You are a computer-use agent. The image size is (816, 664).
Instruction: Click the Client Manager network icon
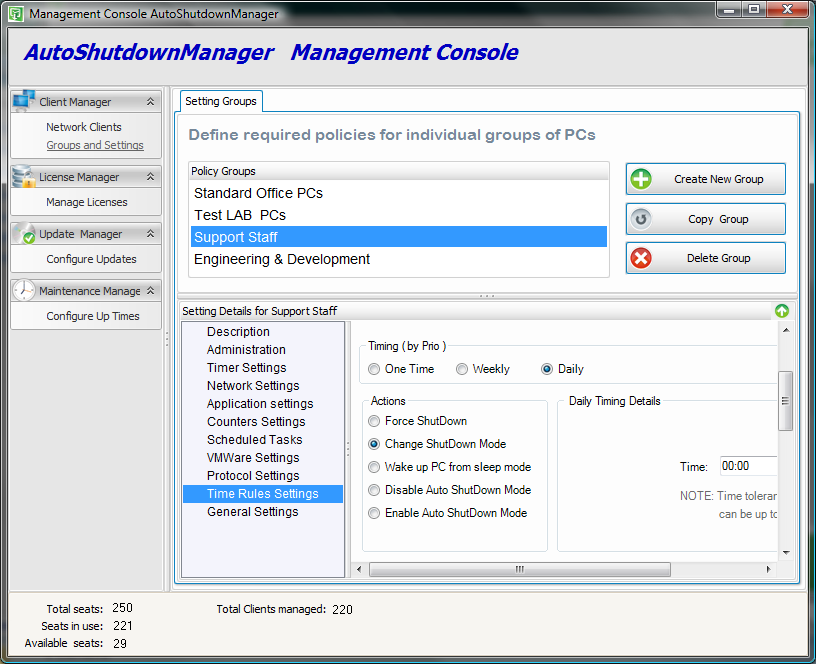pos(24,100)
